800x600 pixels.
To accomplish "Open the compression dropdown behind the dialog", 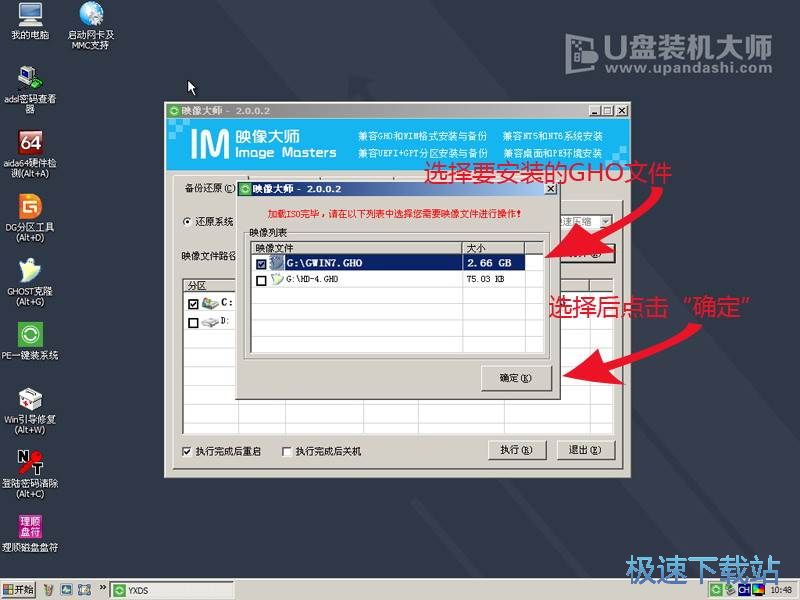I will [x=605, y=221].
